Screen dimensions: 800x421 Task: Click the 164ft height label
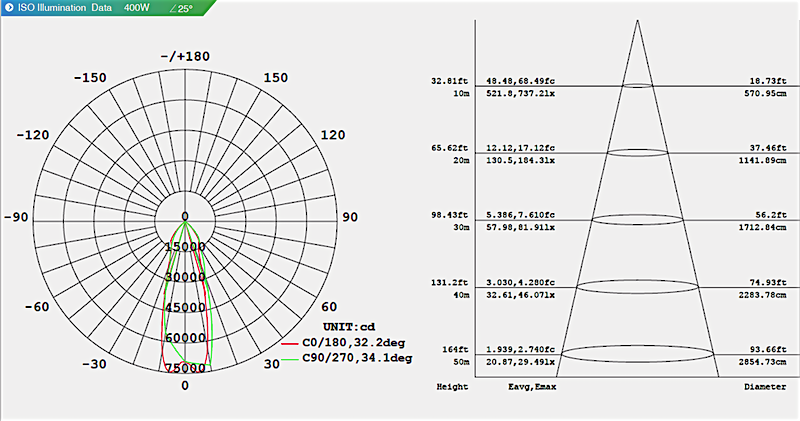point(456,349)
